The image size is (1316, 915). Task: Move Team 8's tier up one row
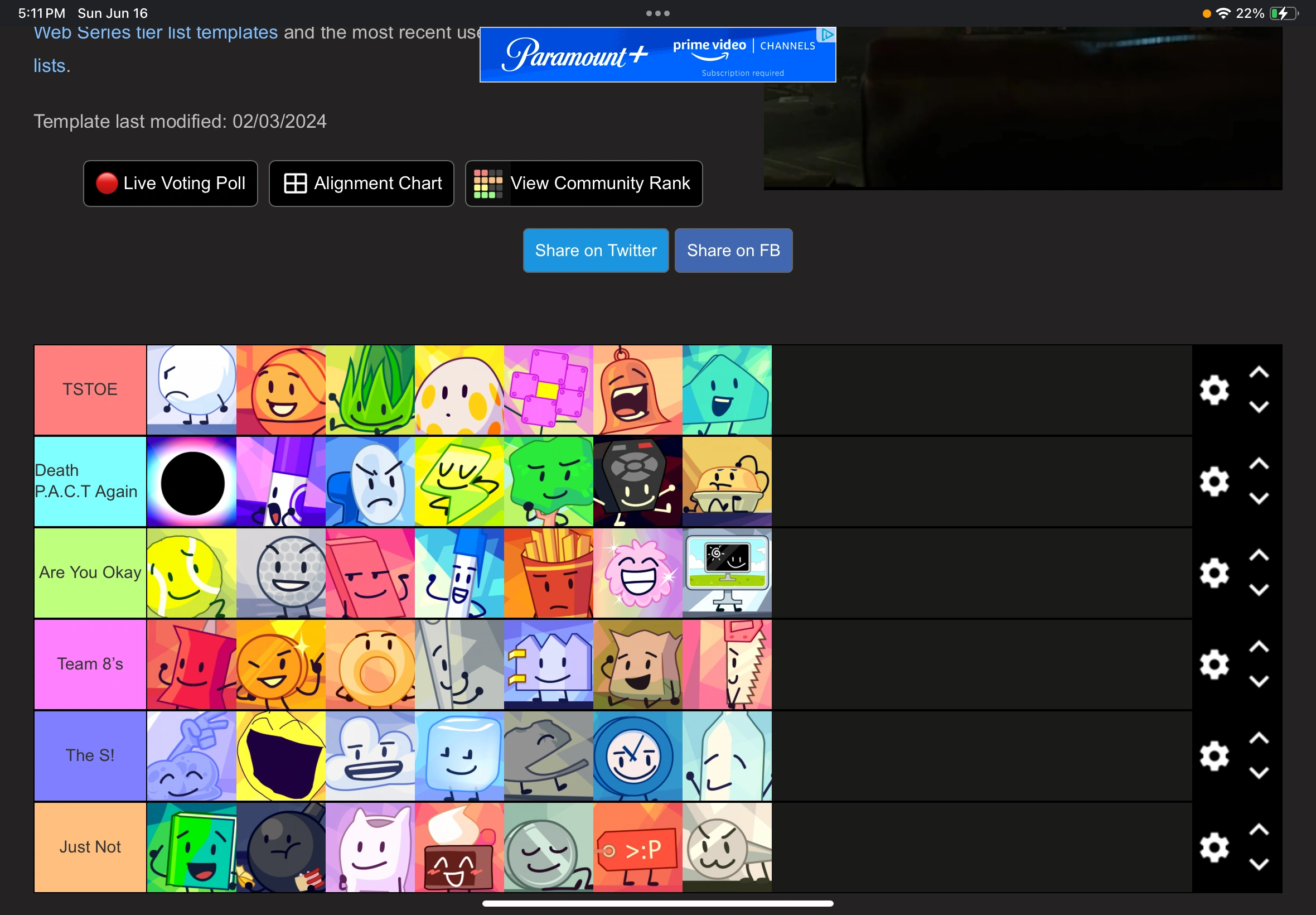pyautogui.click(x=1259, y=647)
